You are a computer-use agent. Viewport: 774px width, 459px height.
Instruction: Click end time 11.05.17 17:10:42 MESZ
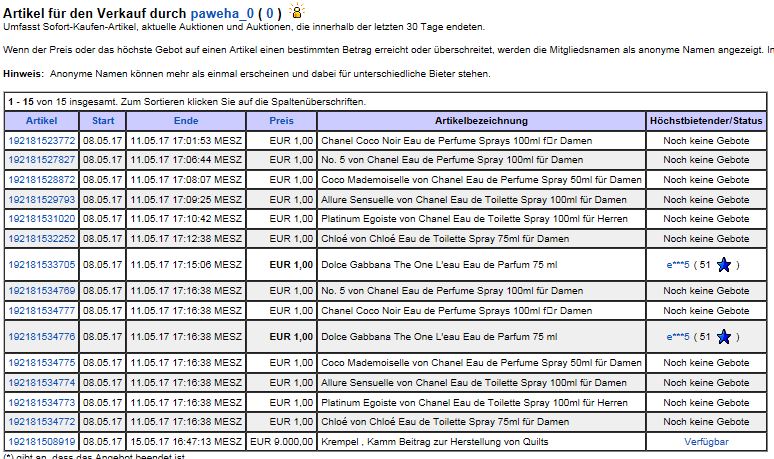click(186, 219)
